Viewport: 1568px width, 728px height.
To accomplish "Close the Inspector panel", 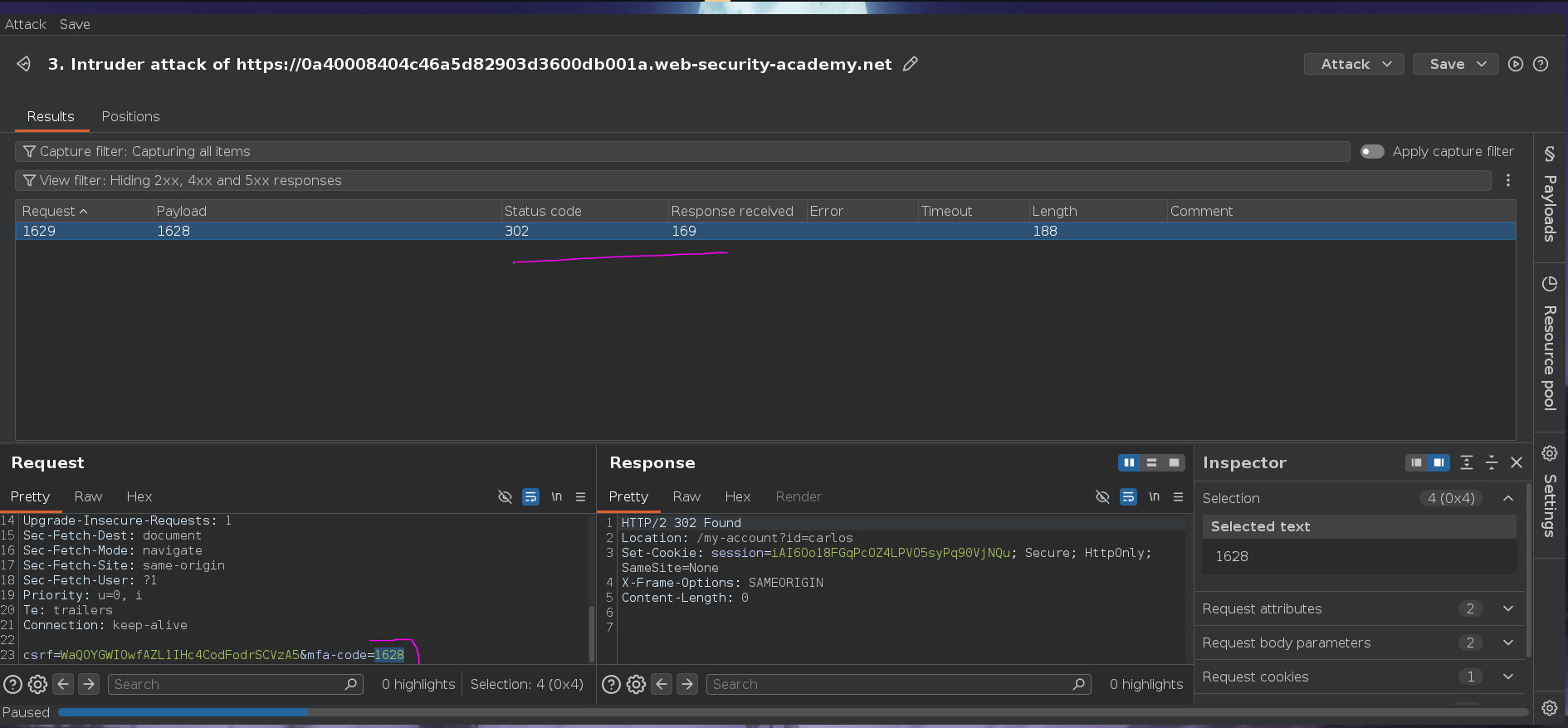I will (x=1517, y=462).
